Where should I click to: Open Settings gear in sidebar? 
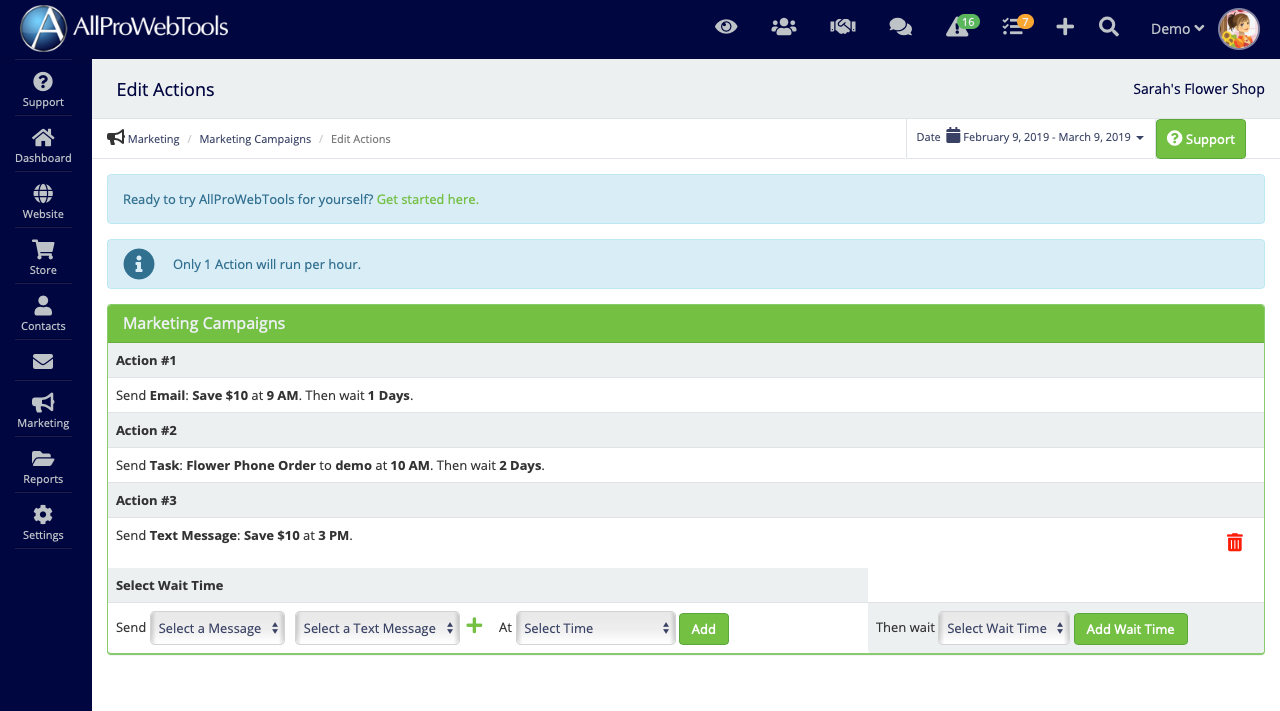(x=43, y=522)
